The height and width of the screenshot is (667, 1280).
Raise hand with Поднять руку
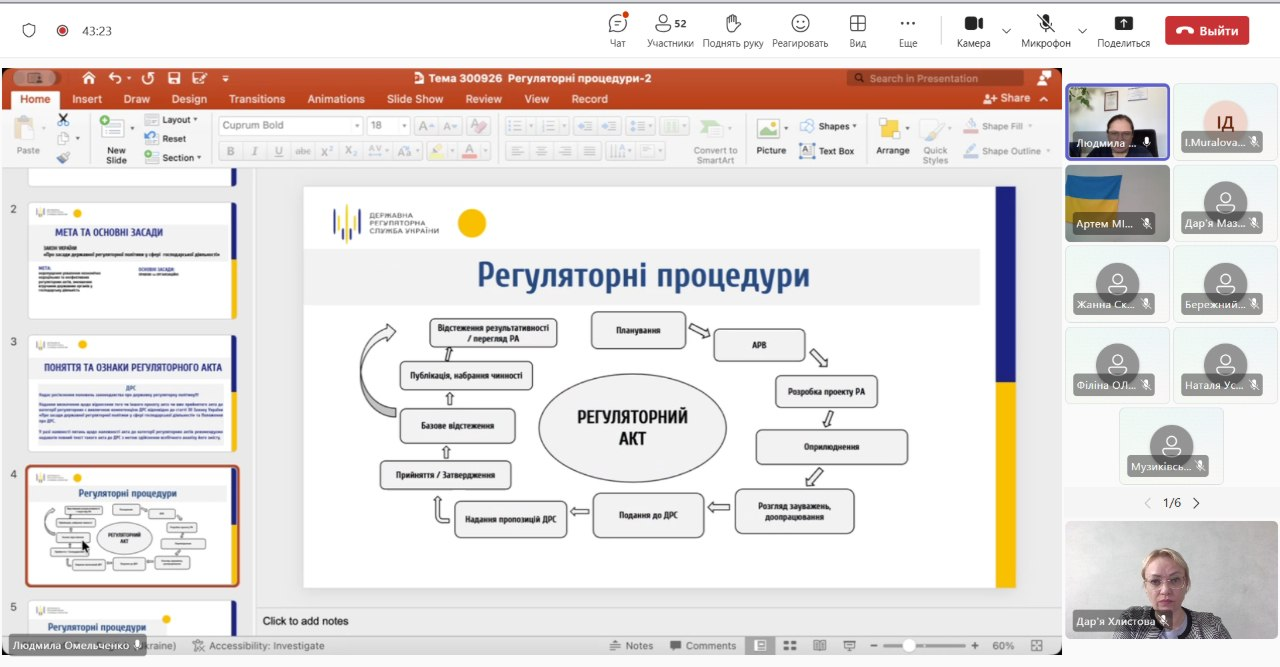[733, 30]
